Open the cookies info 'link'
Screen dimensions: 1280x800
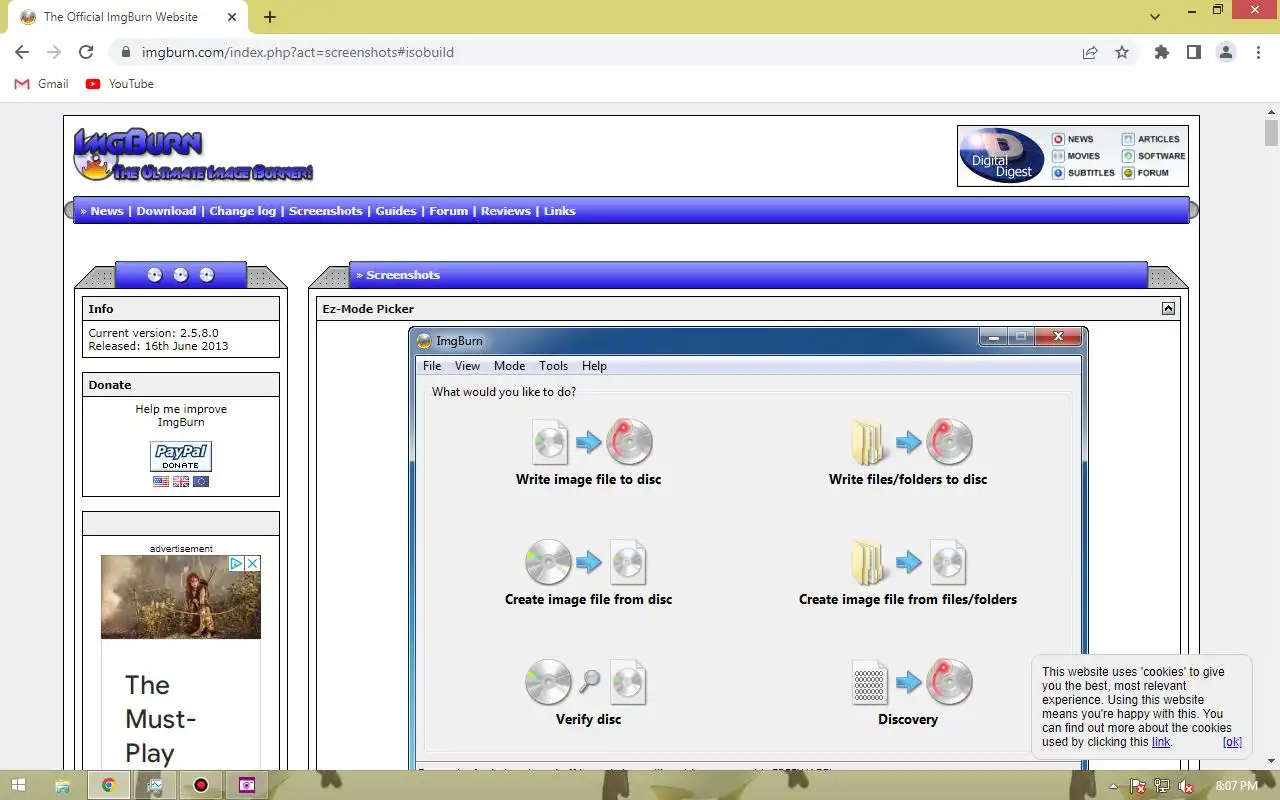[x=1161, y=742]
